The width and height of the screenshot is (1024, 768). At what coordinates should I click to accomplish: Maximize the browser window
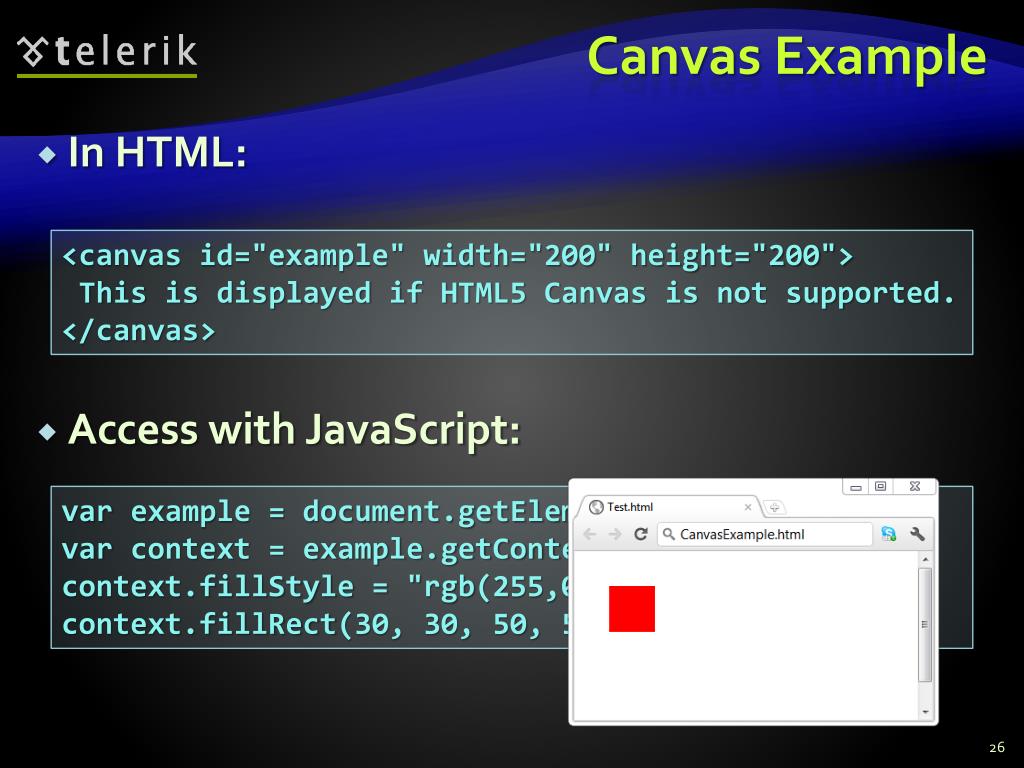pyautogui.click(x=880, y=487)
